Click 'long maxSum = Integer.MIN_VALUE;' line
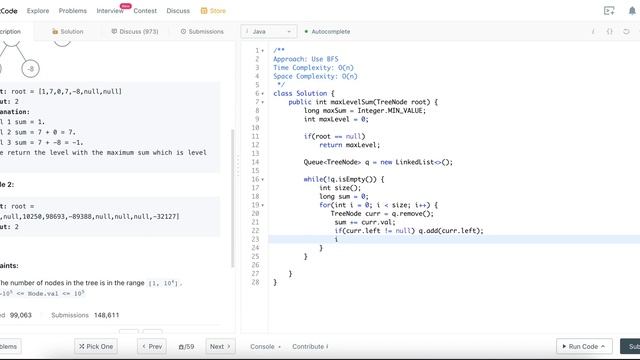The image size is (640, 360). [364, 111]
